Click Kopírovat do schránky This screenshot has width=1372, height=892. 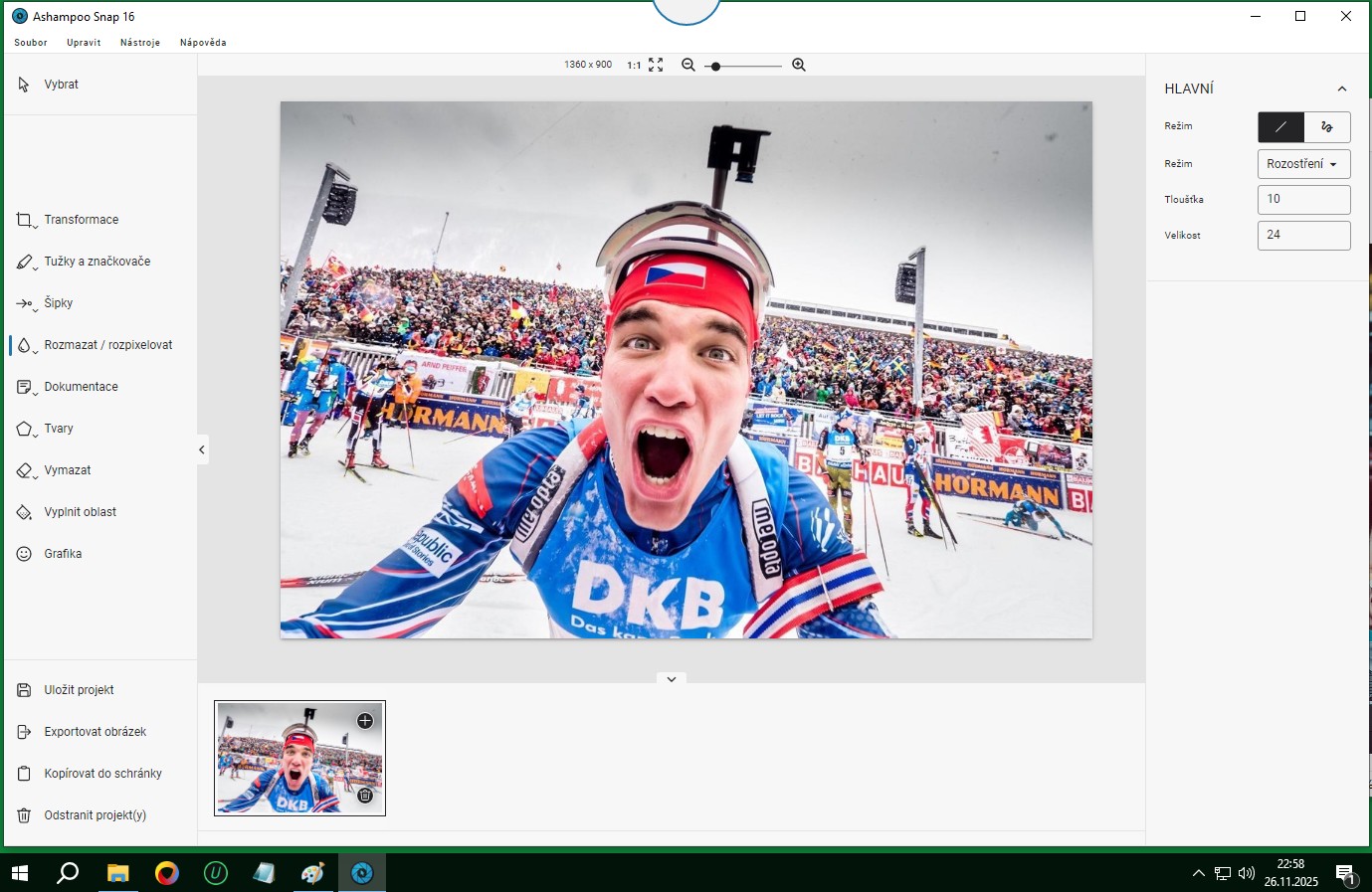tap(102, 774)
